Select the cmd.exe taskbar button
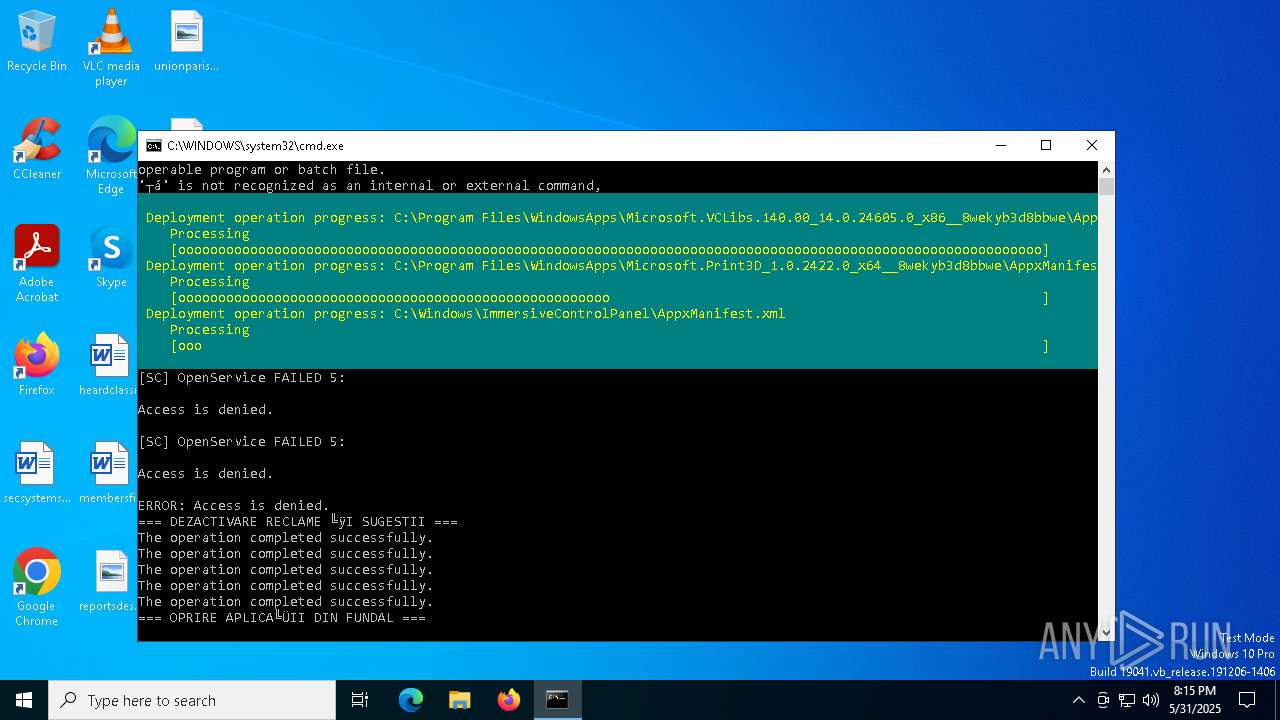 [x=558, y=700]
